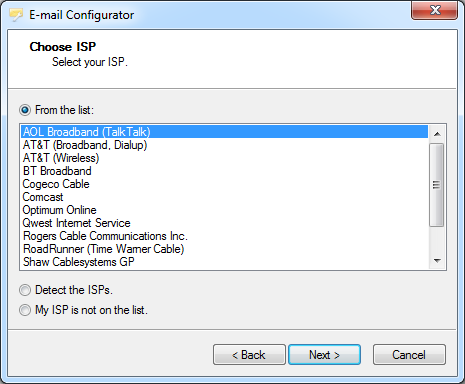Click the list scroll down arrow
This screenshot has width=465, height=384.
pyautogui.click(x=437, y=260)
